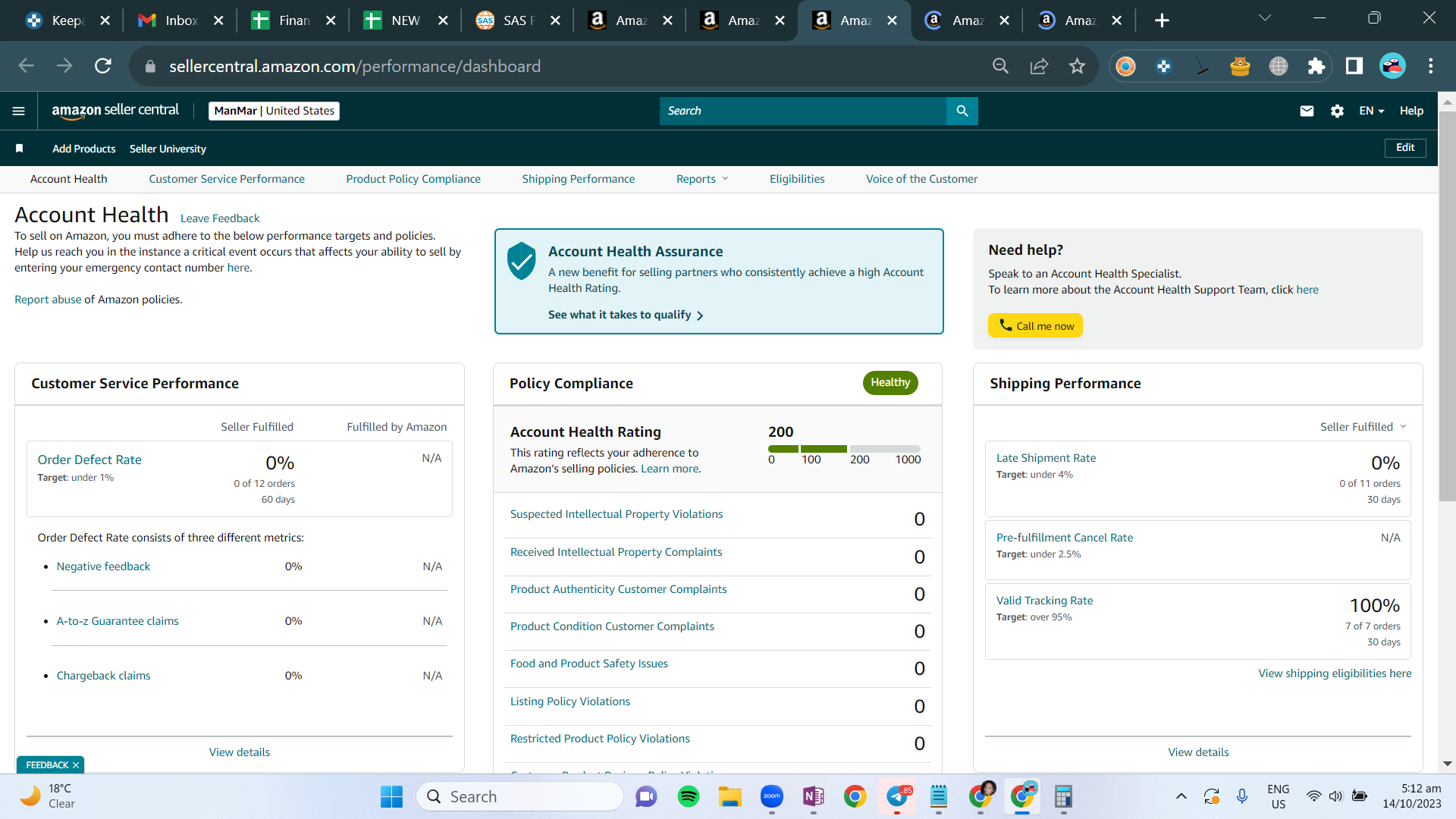The width and height of the screenshot is (1456, 819).
Task: Click the Edit button
Action: [1405, 148]
